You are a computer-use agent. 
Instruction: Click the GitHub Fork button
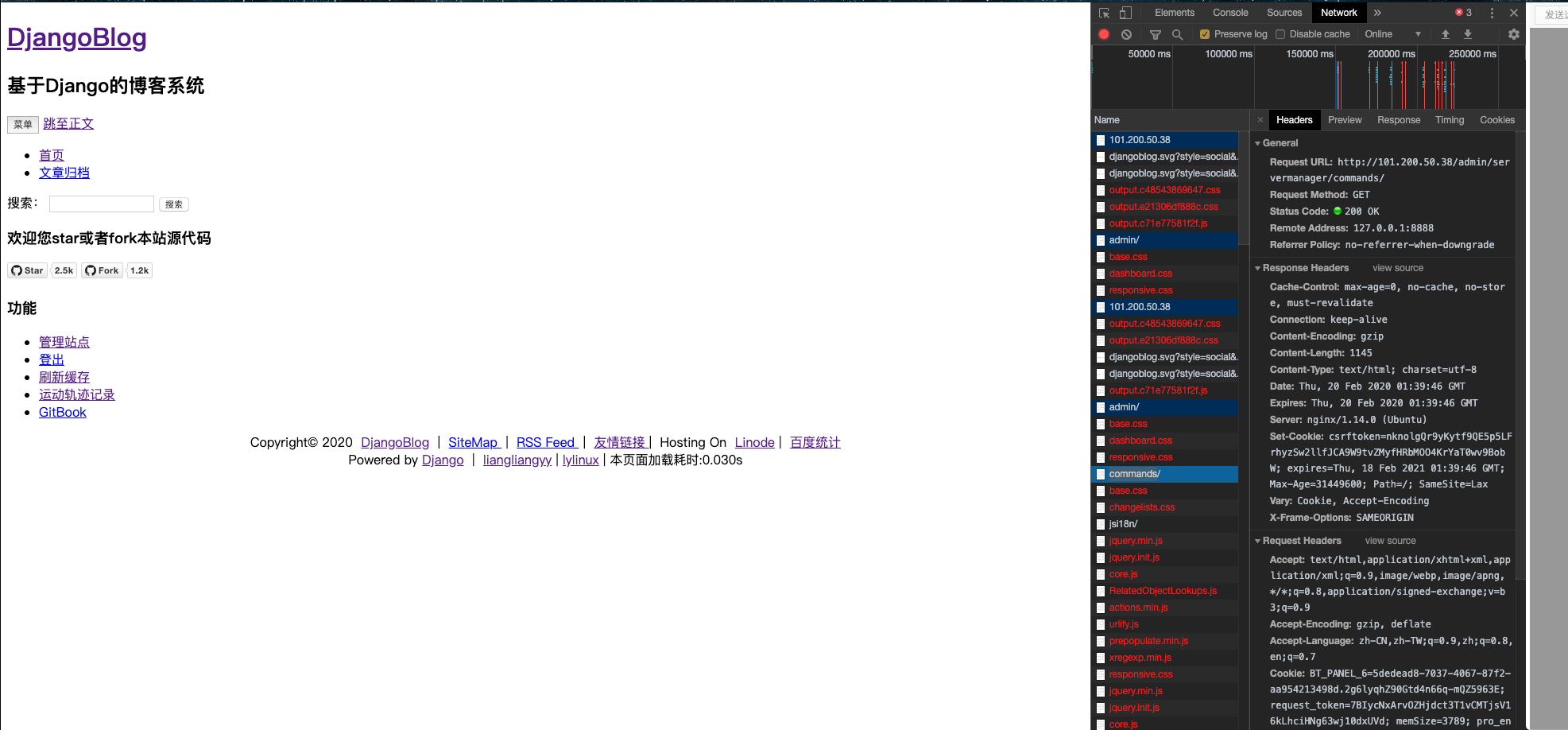click(103, 270)
